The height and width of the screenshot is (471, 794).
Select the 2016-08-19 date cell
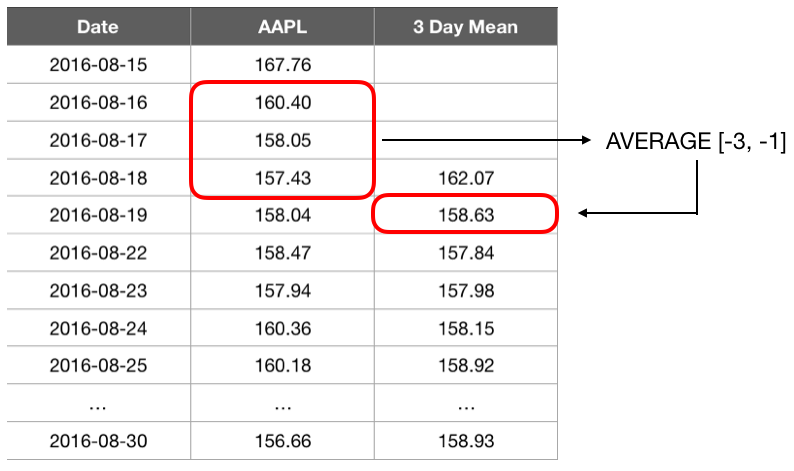[x=97, y=215]
